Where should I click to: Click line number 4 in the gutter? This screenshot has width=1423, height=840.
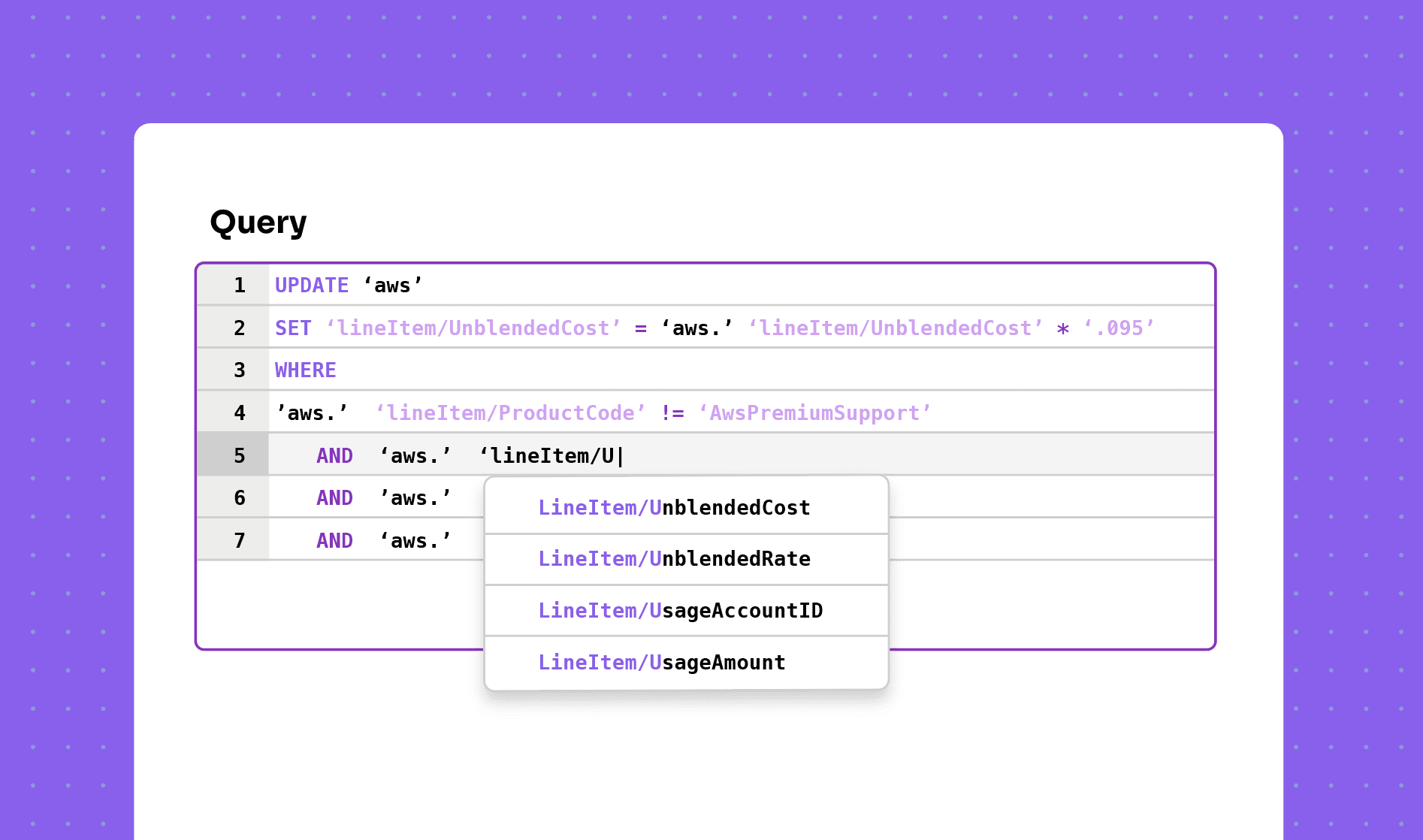click(x=239, y=413)
